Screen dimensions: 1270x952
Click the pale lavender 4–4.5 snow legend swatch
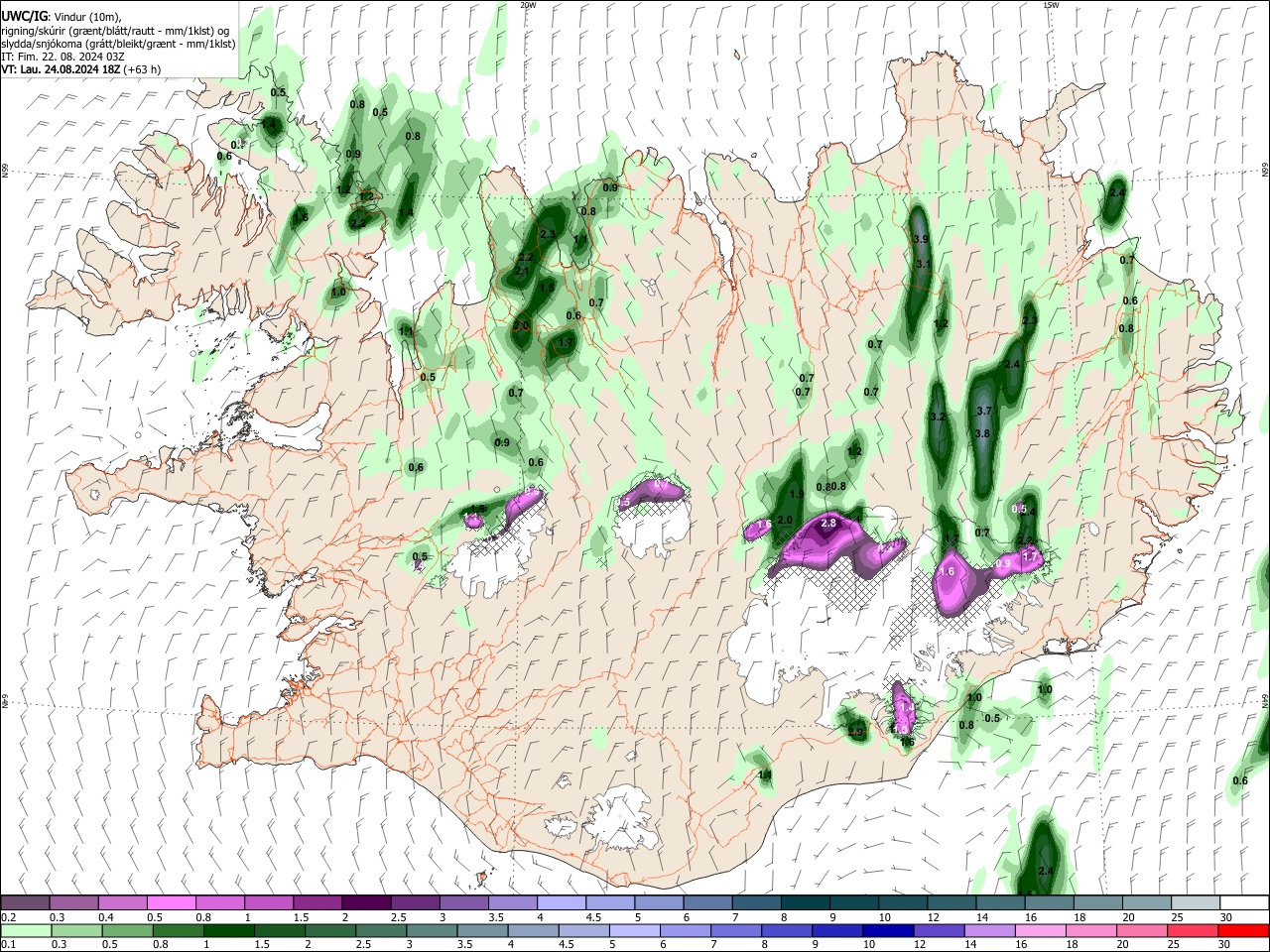point(560,903)
